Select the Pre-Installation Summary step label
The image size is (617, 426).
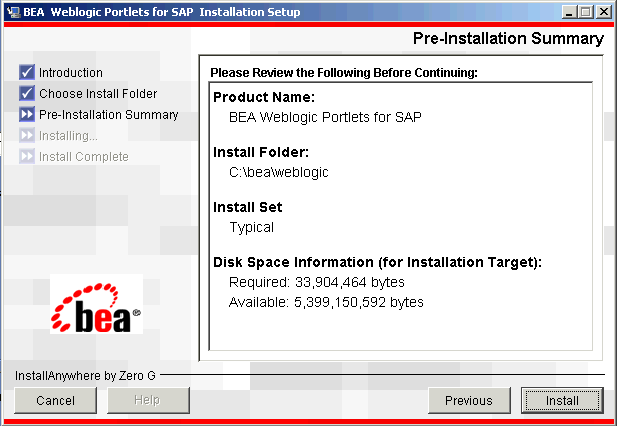click(109, 115)
